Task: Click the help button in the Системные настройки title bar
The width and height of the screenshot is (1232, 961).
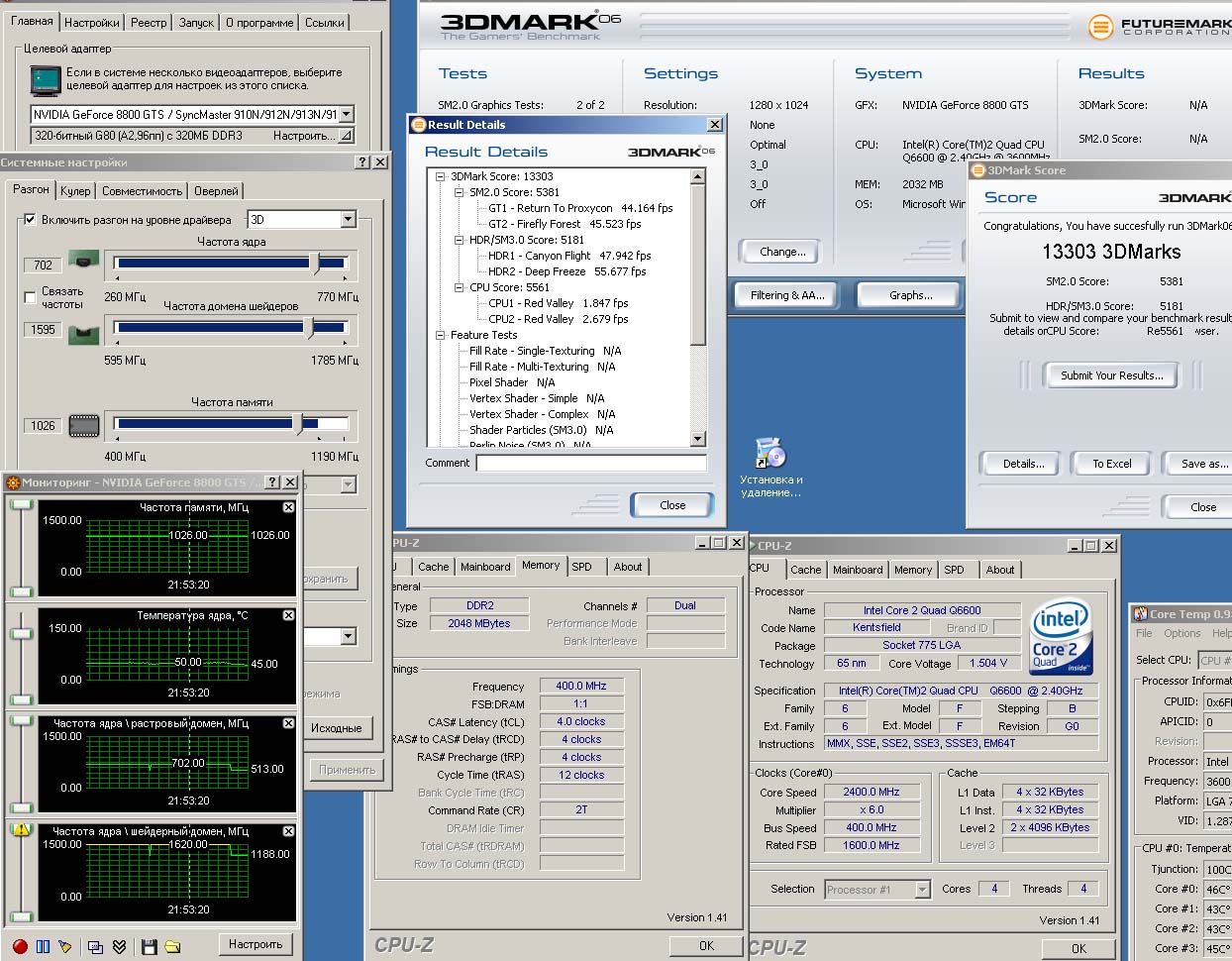Action: (x=362, y=161)
